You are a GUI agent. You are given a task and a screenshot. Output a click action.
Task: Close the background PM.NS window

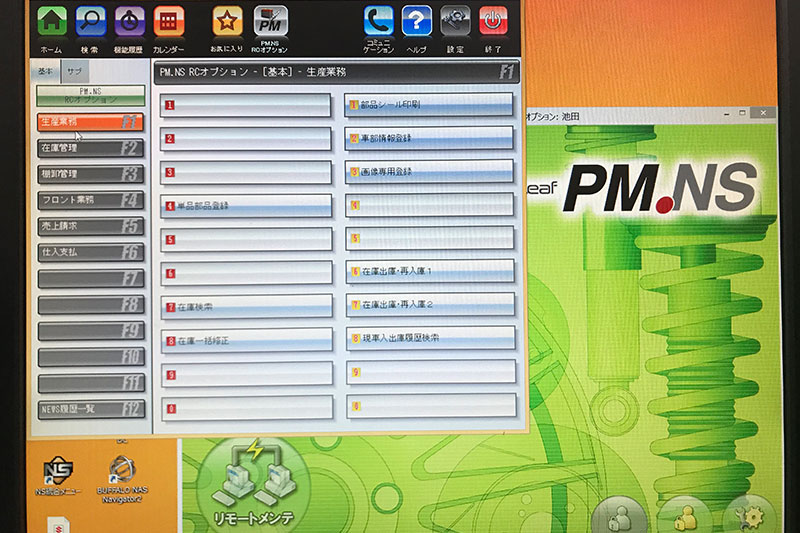(763, 113)
